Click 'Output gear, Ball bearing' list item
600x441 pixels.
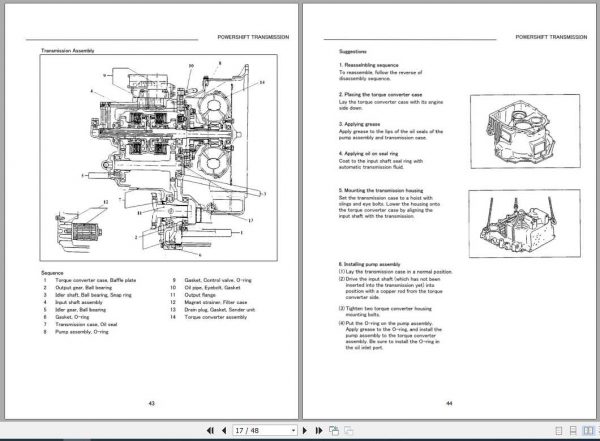[x=83, y=287]
